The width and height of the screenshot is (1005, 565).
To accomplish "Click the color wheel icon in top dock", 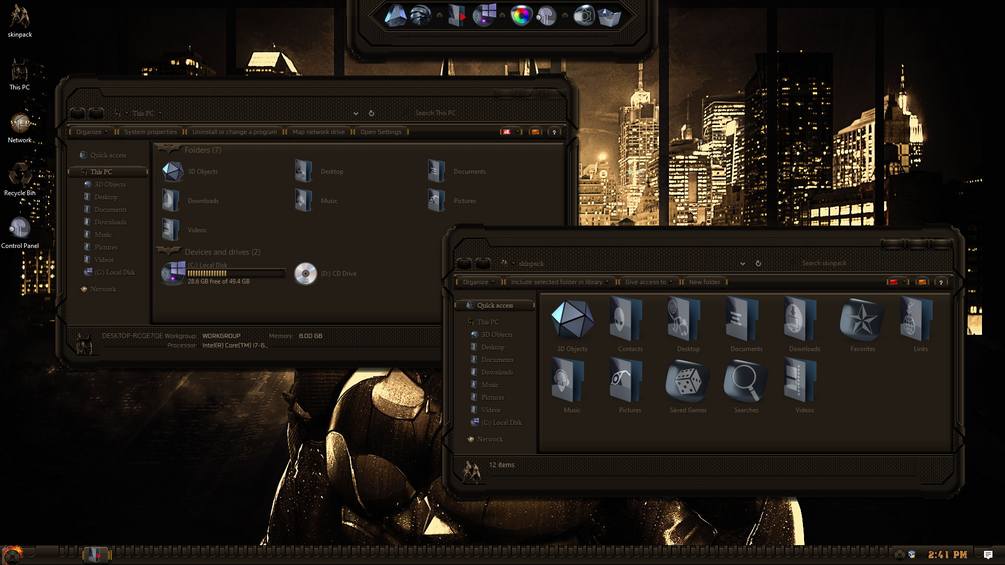I will click(521, 15).
